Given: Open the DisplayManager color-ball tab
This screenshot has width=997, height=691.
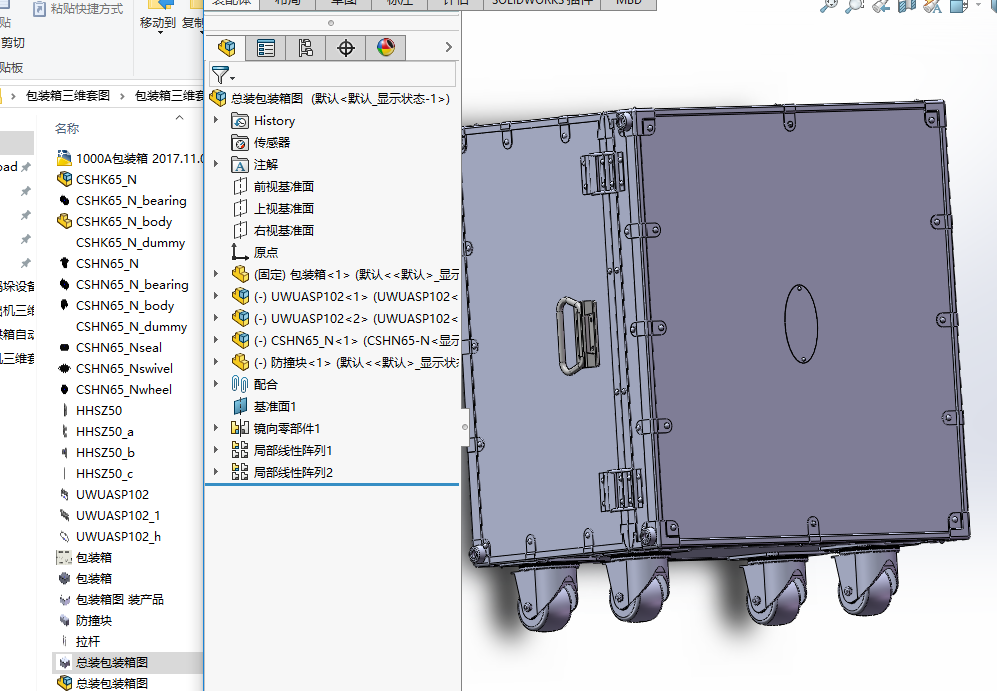Looking at the screenshot, I should tap(386, 48).
